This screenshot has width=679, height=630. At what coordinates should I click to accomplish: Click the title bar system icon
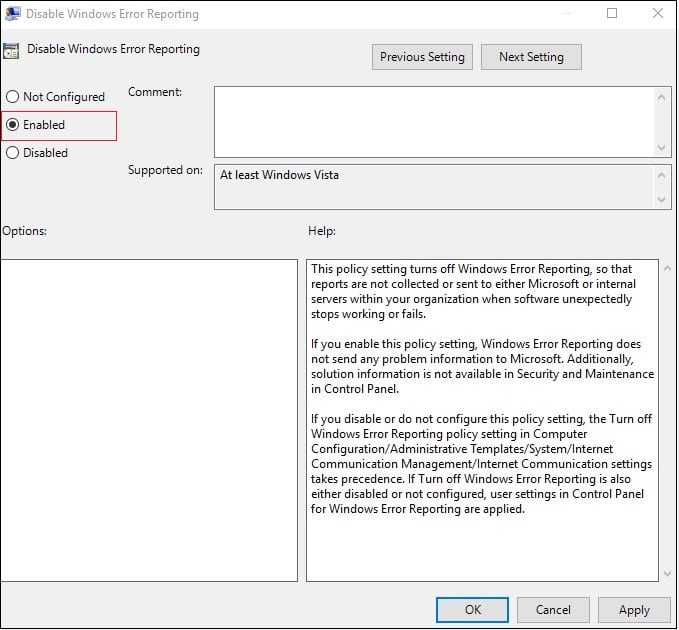pyautogui.click(x=13, y=13)
